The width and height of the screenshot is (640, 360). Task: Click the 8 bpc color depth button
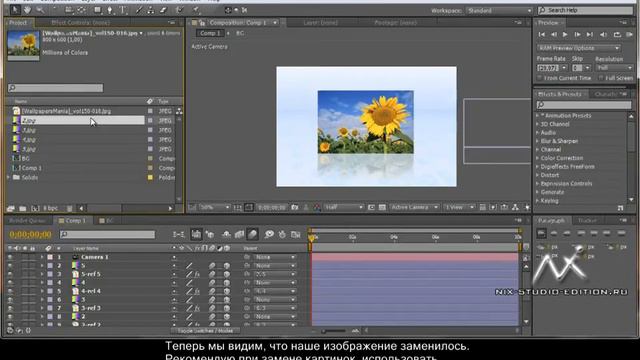pos(50,209)
